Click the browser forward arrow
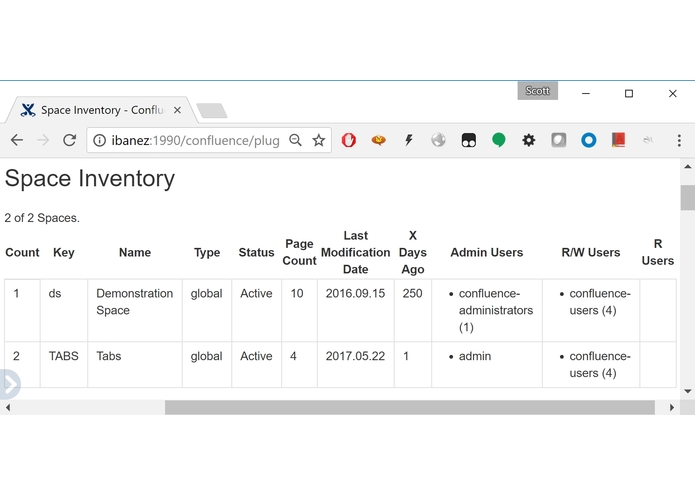This screenshot has height=494, width=695. pyautogui.click(x=43, y=140)
